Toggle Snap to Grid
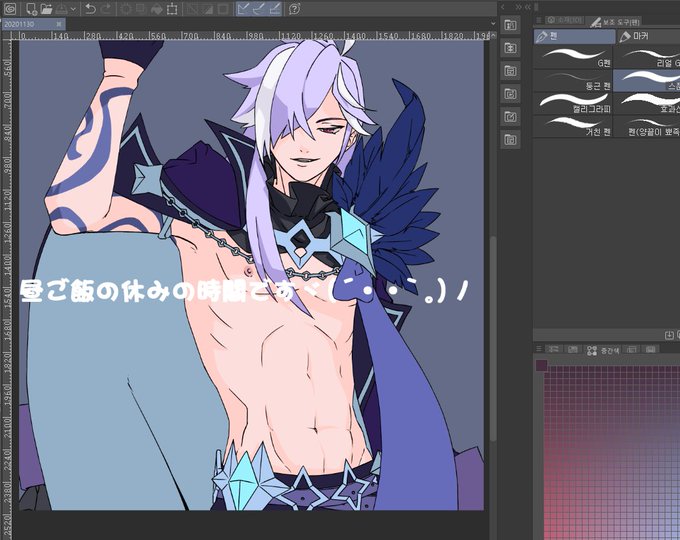 point(275,9)
